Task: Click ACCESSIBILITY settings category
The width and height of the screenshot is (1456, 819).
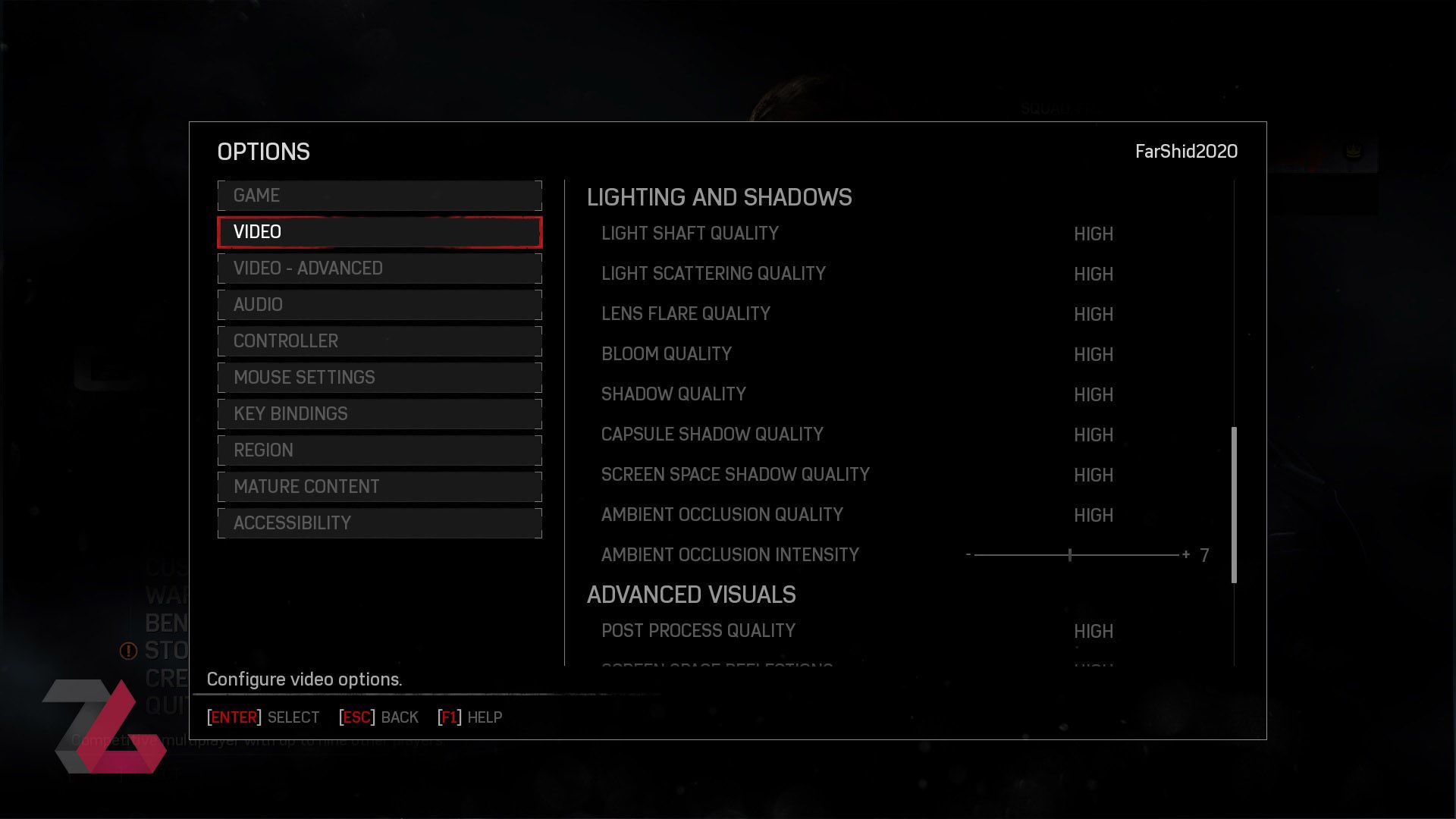Action: (379, 523)
